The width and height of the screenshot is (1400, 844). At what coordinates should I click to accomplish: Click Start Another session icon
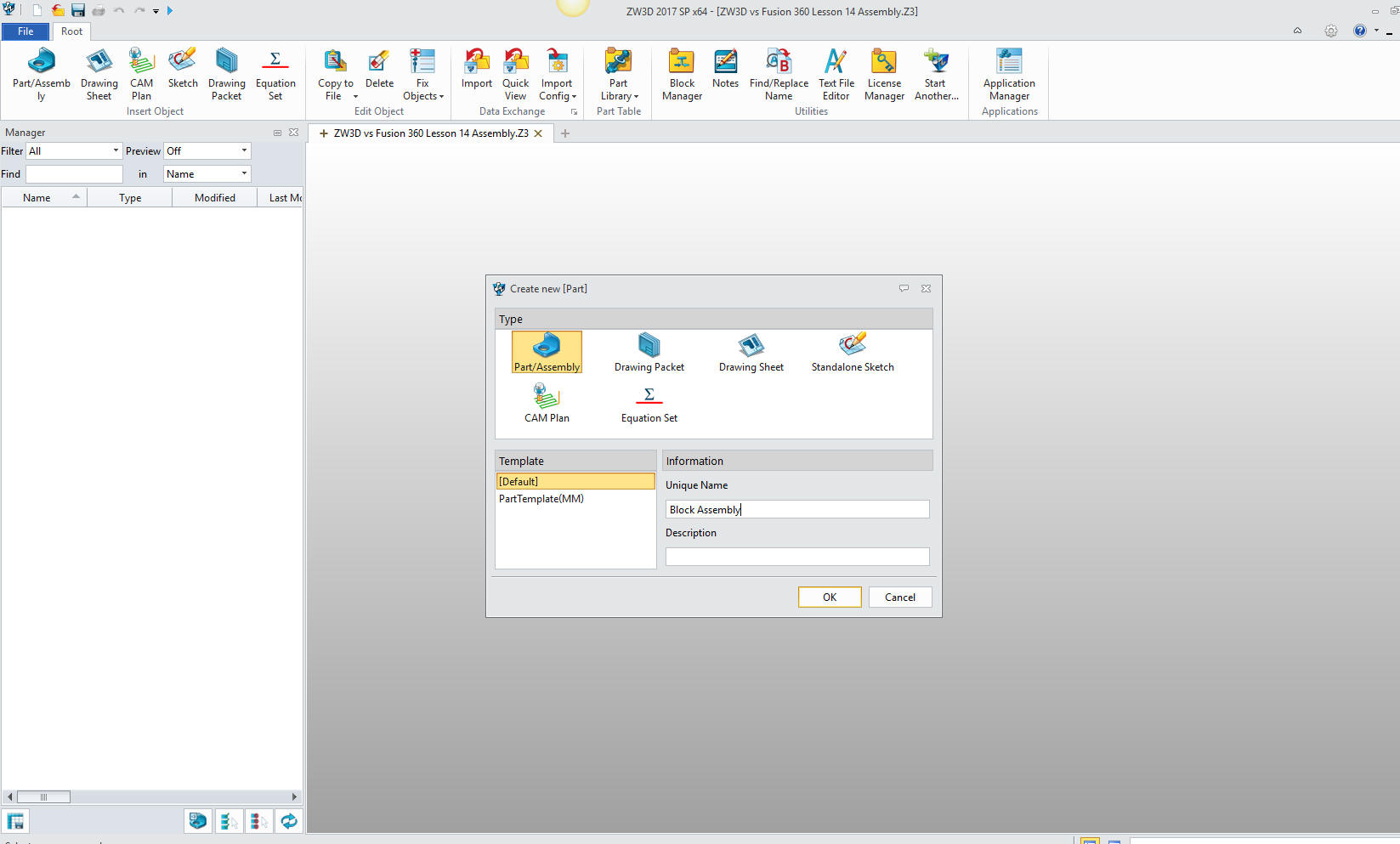coord(936,74)
